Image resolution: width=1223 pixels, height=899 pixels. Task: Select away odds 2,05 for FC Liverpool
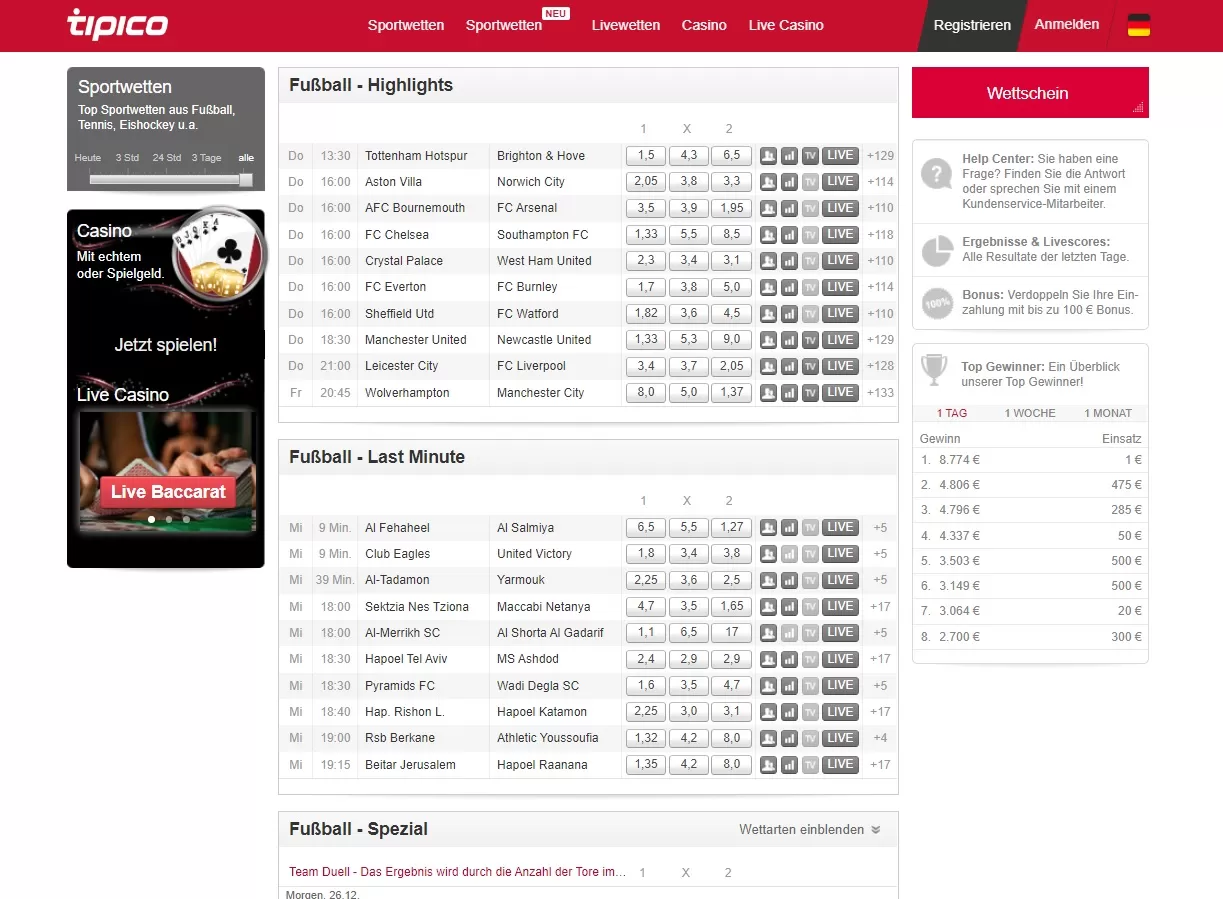click(731, 366)
